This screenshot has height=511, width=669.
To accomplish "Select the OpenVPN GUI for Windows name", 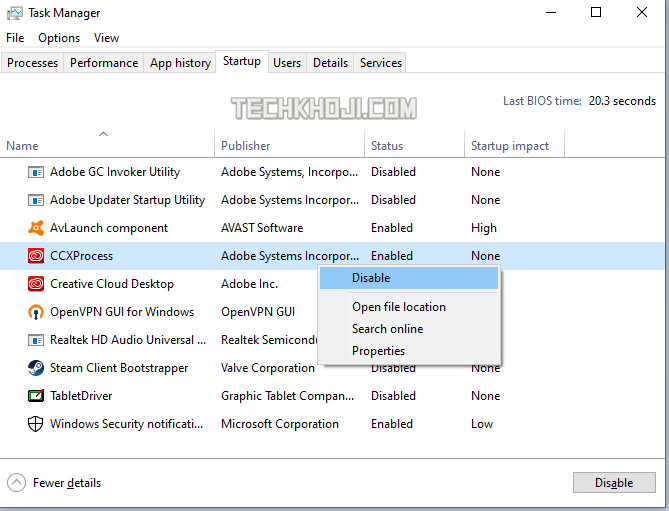I will [x=122, y=312].
